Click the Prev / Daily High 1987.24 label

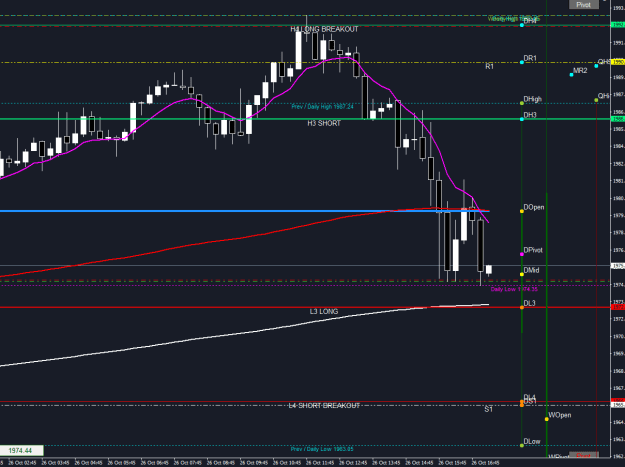322,106
